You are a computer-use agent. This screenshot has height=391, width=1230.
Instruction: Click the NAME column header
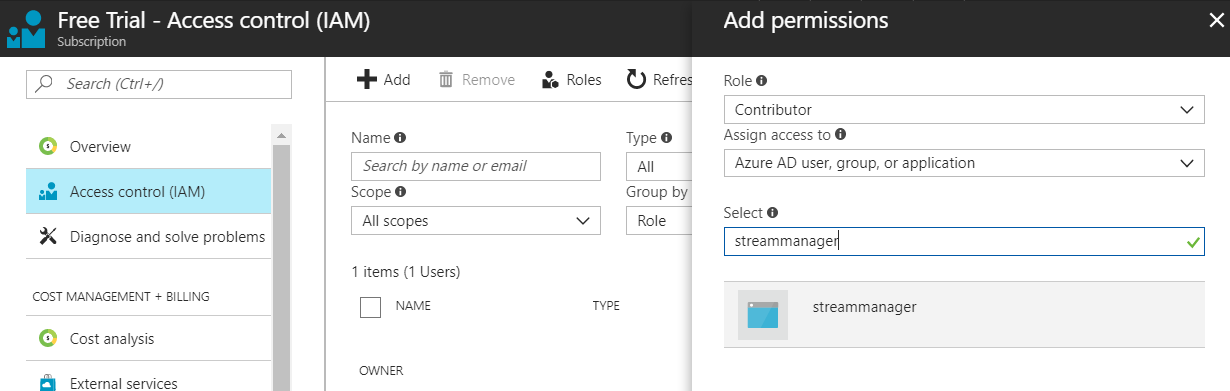click(x=413, y=306)
